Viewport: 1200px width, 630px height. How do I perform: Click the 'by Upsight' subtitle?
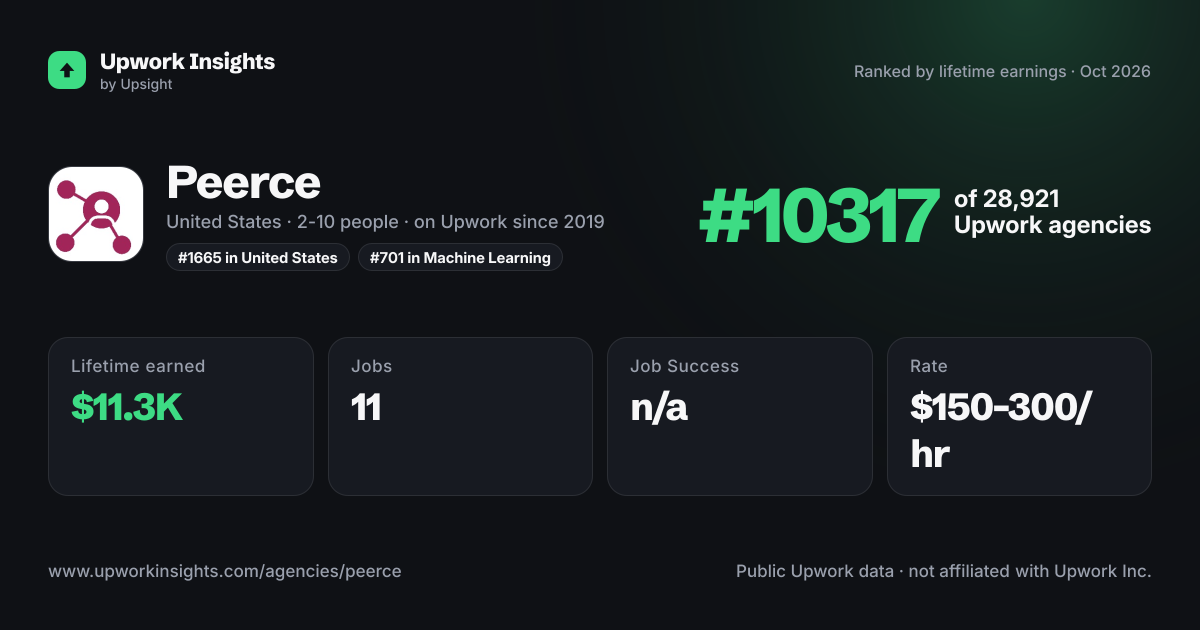(136, 85)
